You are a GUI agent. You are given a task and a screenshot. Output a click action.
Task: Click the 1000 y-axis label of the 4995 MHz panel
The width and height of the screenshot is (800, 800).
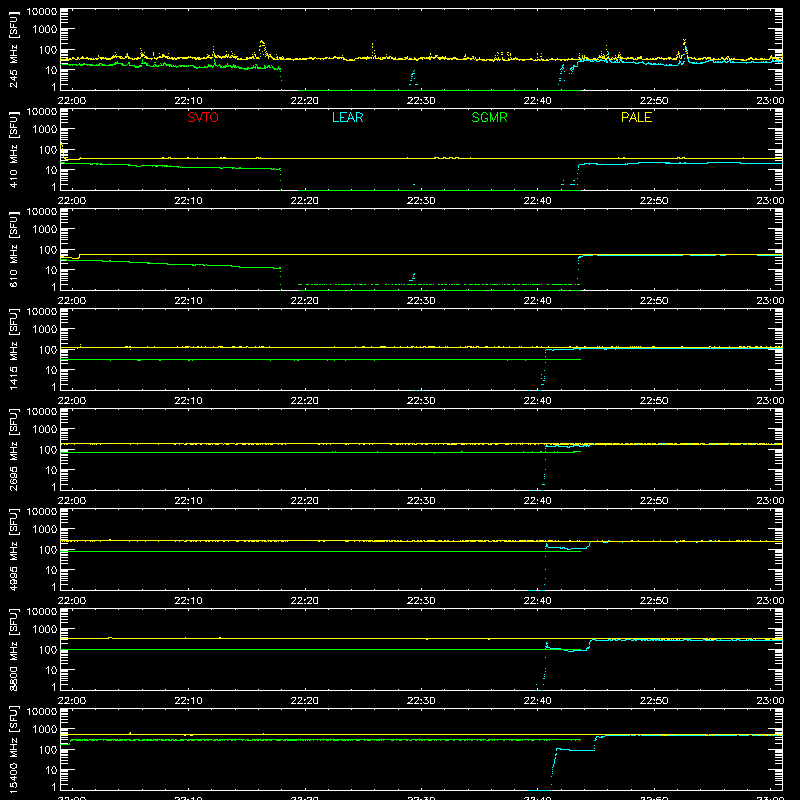pyautogui.click(x=44, y=529)
